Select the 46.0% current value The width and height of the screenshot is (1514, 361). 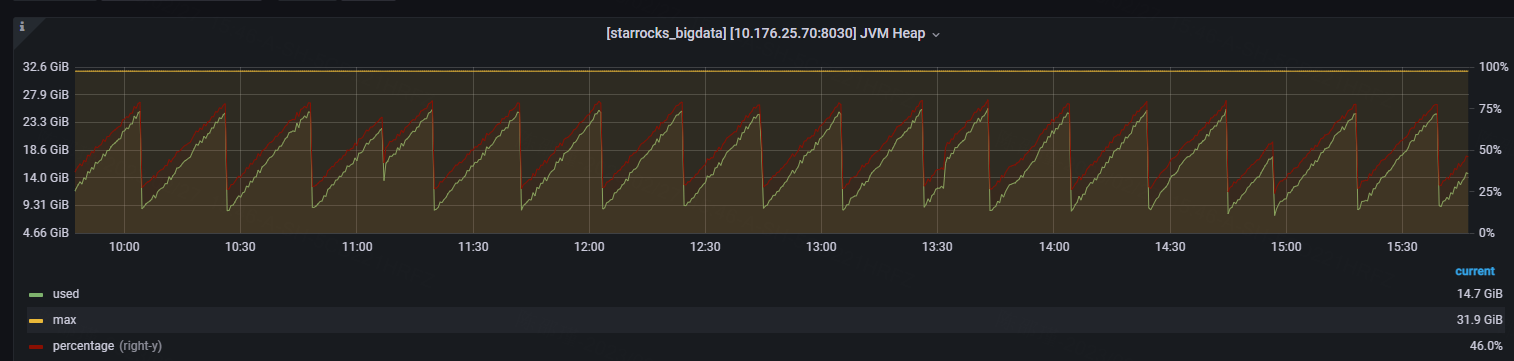click(1486, 346)
